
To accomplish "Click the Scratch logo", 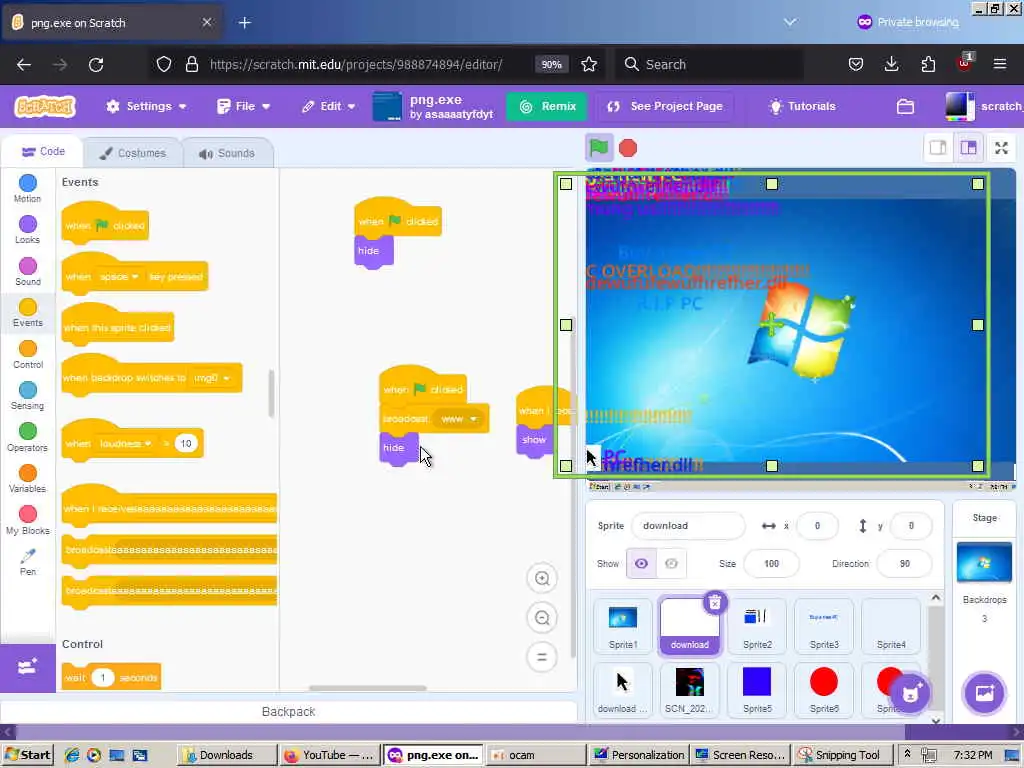I will [x=45, y=106].
